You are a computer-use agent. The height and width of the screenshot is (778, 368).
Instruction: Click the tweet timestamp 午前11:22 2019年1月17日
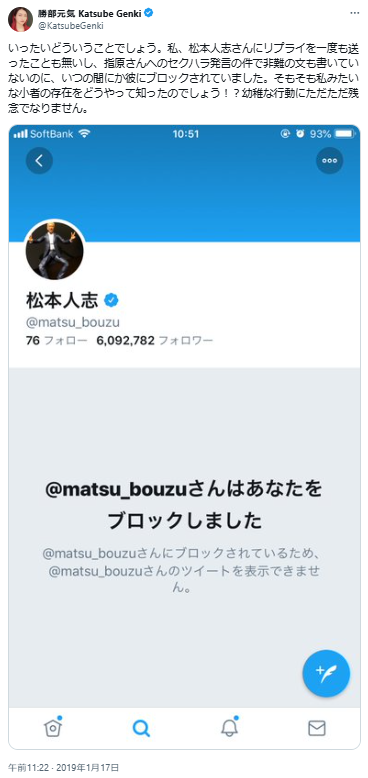pyautogui.click(x=63, y=768)
